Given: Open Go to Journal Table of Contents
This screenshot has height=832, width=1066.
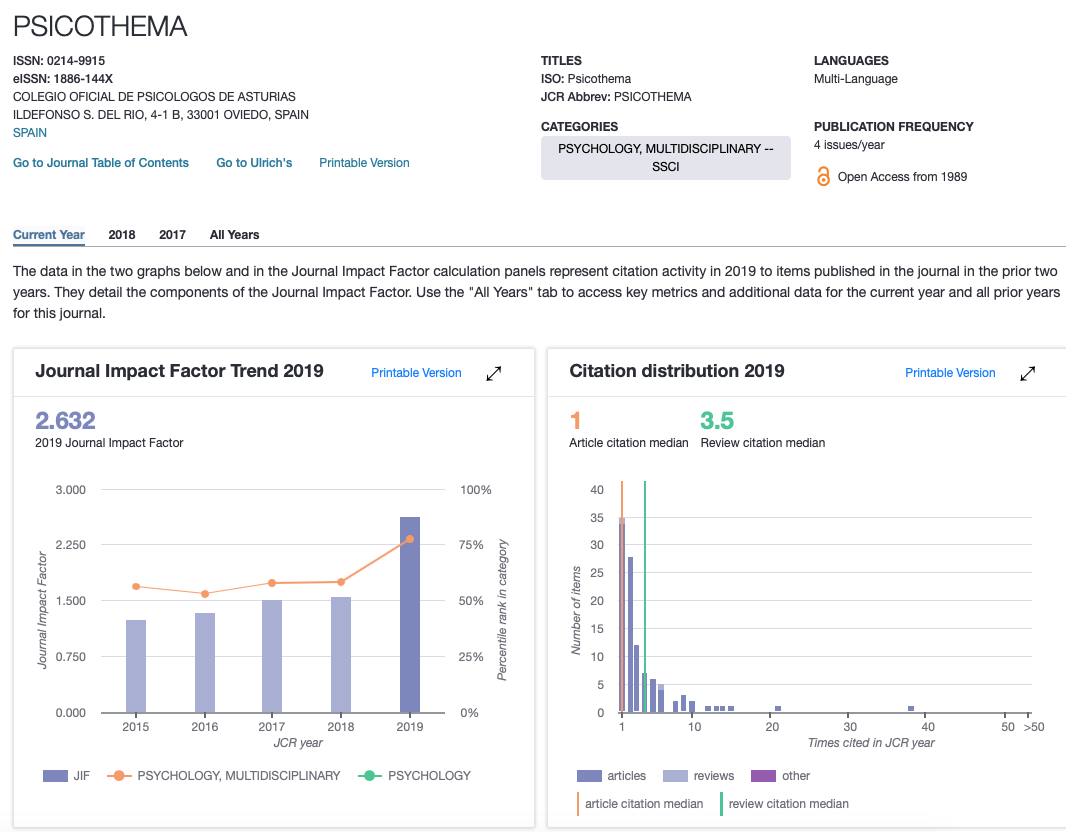Looking at the screenshot, I should 101,162.
